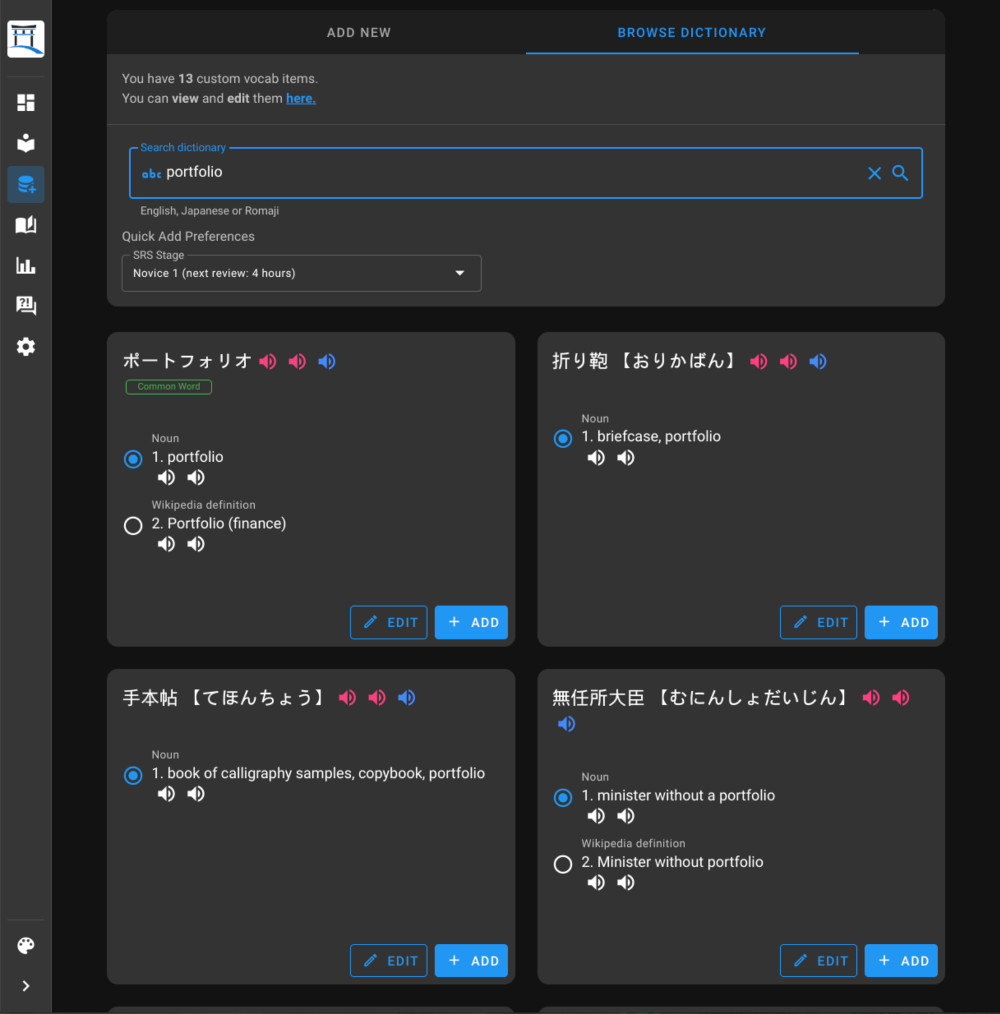This screenshot has width=1000, height=1014.
Task: Click EDIT on the ポートフォリオ card
Action: [x=389, y=622]
